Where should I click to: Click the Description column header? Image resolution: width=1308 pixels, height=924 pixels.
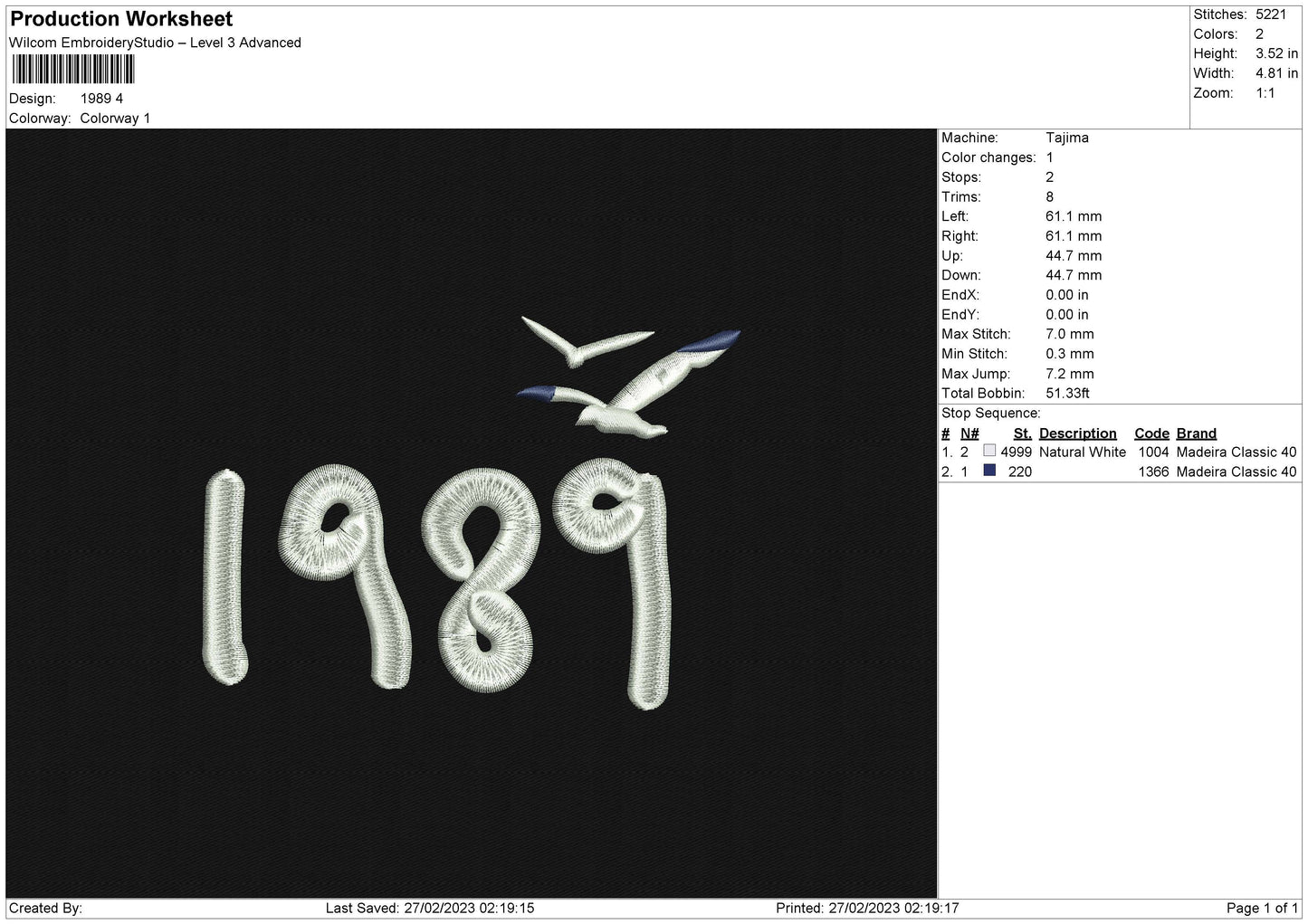point(1077,433)
